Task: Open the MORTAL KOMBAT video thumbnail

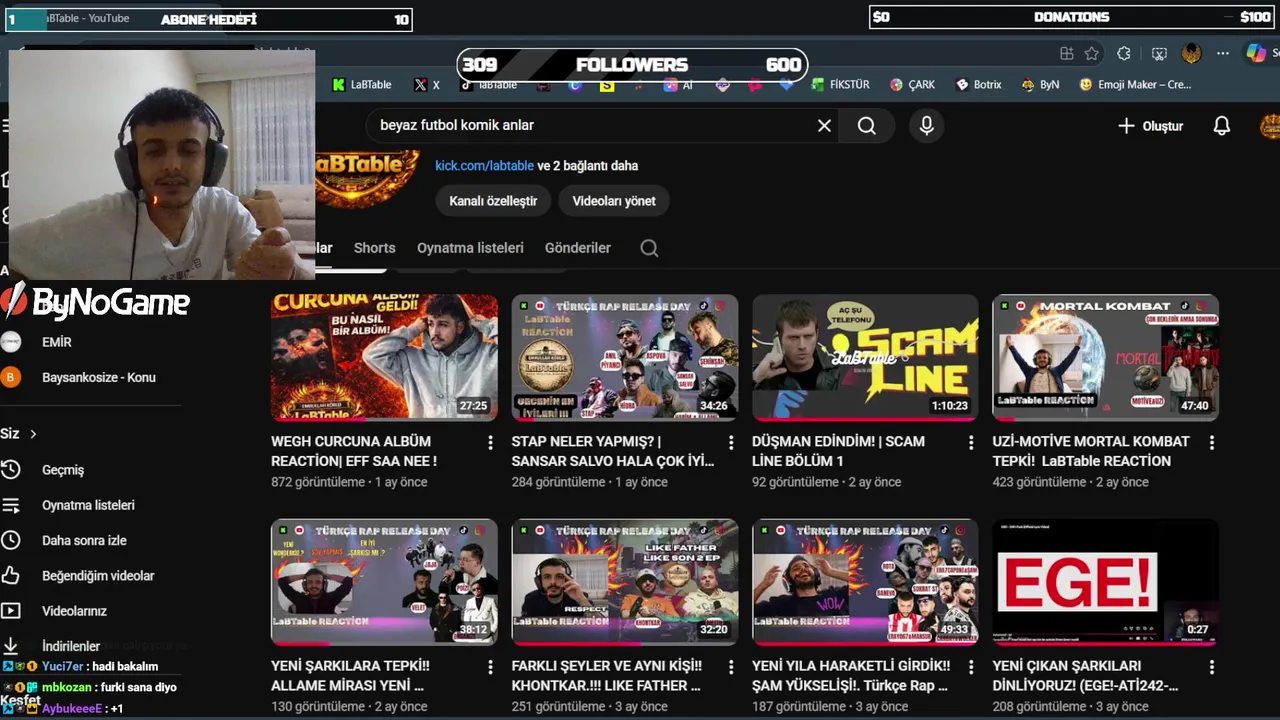Action: click(1106, 357)
